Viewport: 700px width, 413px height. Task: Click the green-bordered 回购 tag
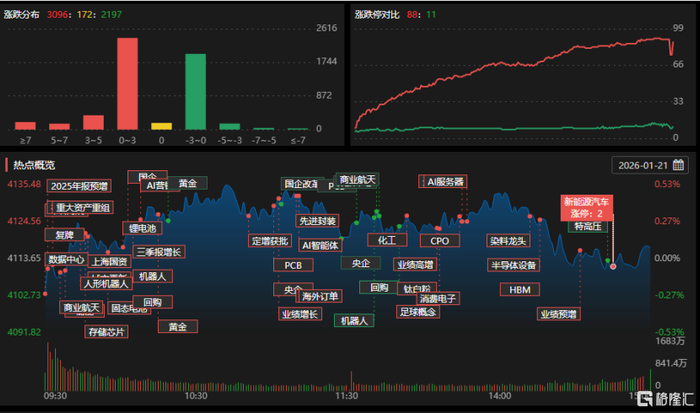[379, 288]
